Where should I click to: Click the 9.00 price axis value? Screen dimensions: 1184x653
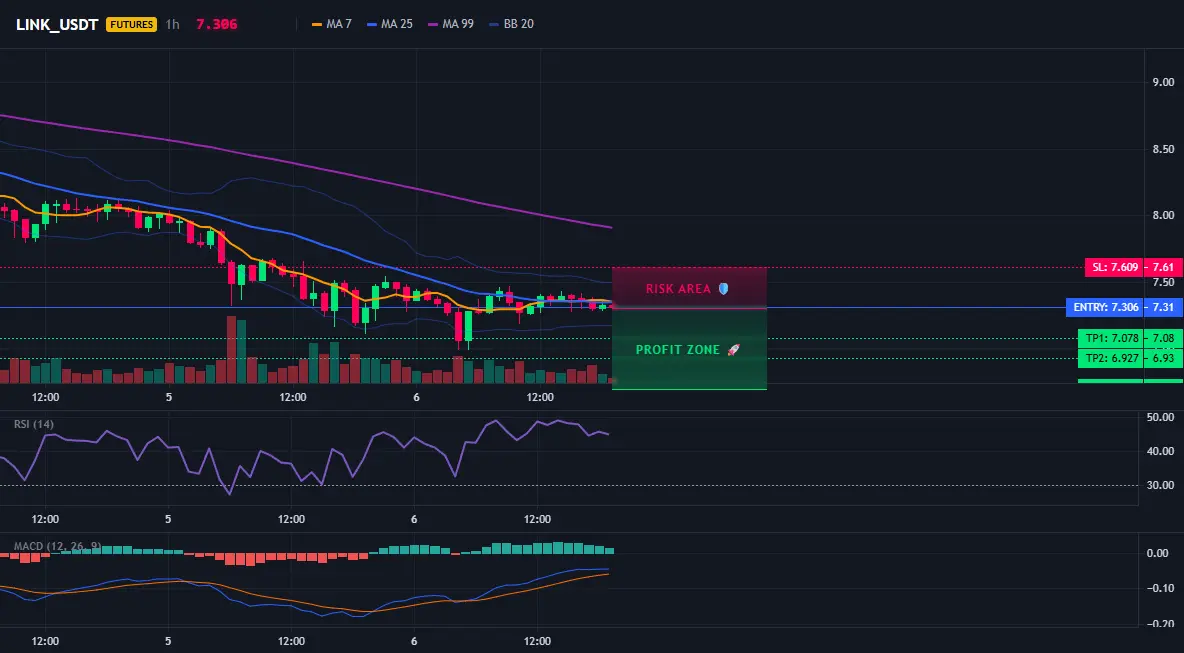1163,82
